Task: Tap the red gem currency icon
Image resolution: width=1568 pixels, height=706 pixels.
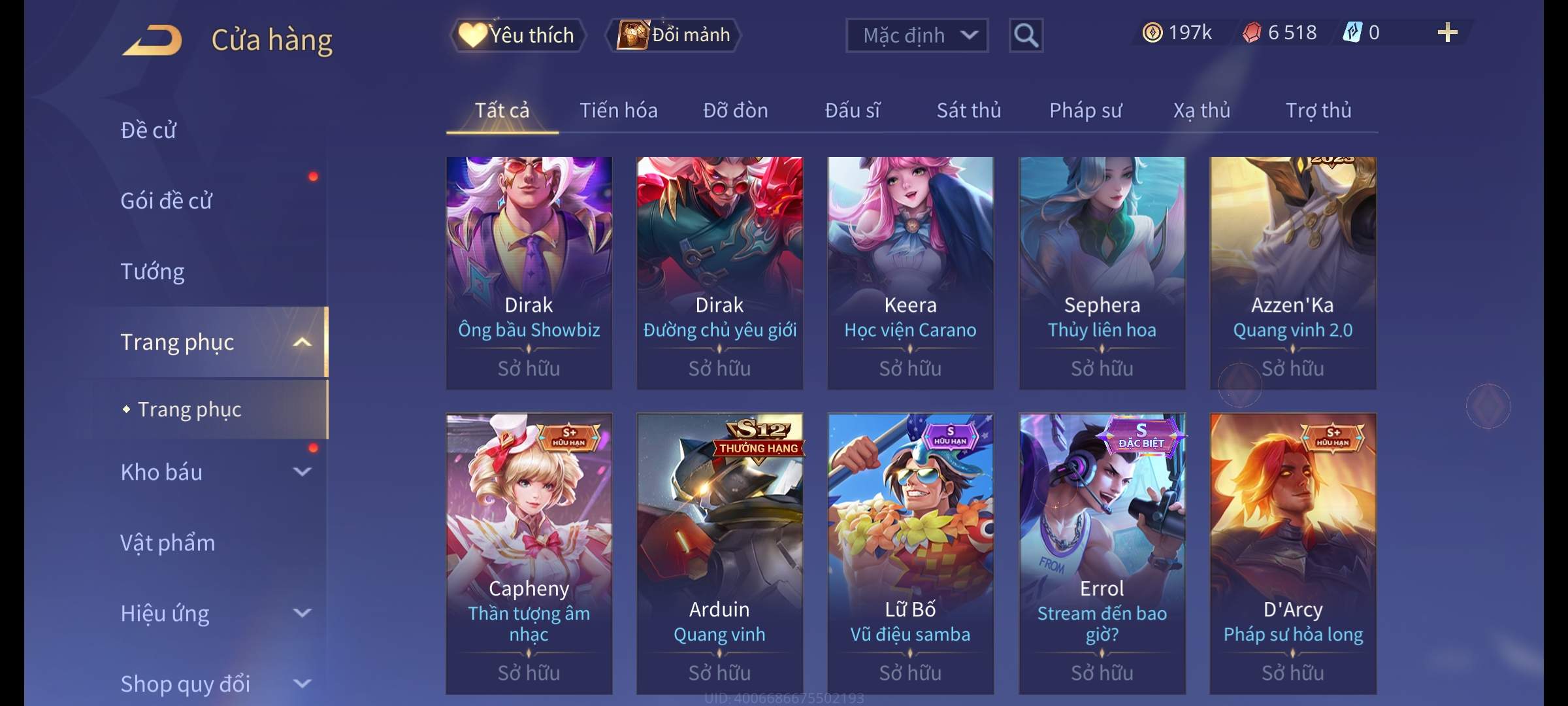Action: (x=1252, y=33)
